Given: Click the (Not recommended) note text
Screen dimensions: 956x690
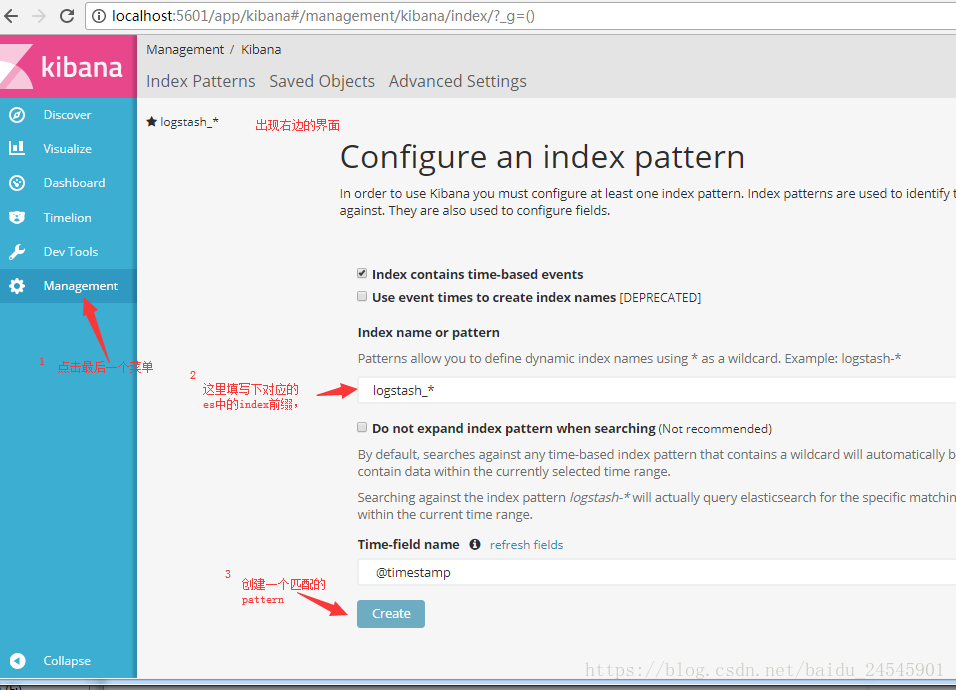Looking at the screenshot, I should coord(715,429).
